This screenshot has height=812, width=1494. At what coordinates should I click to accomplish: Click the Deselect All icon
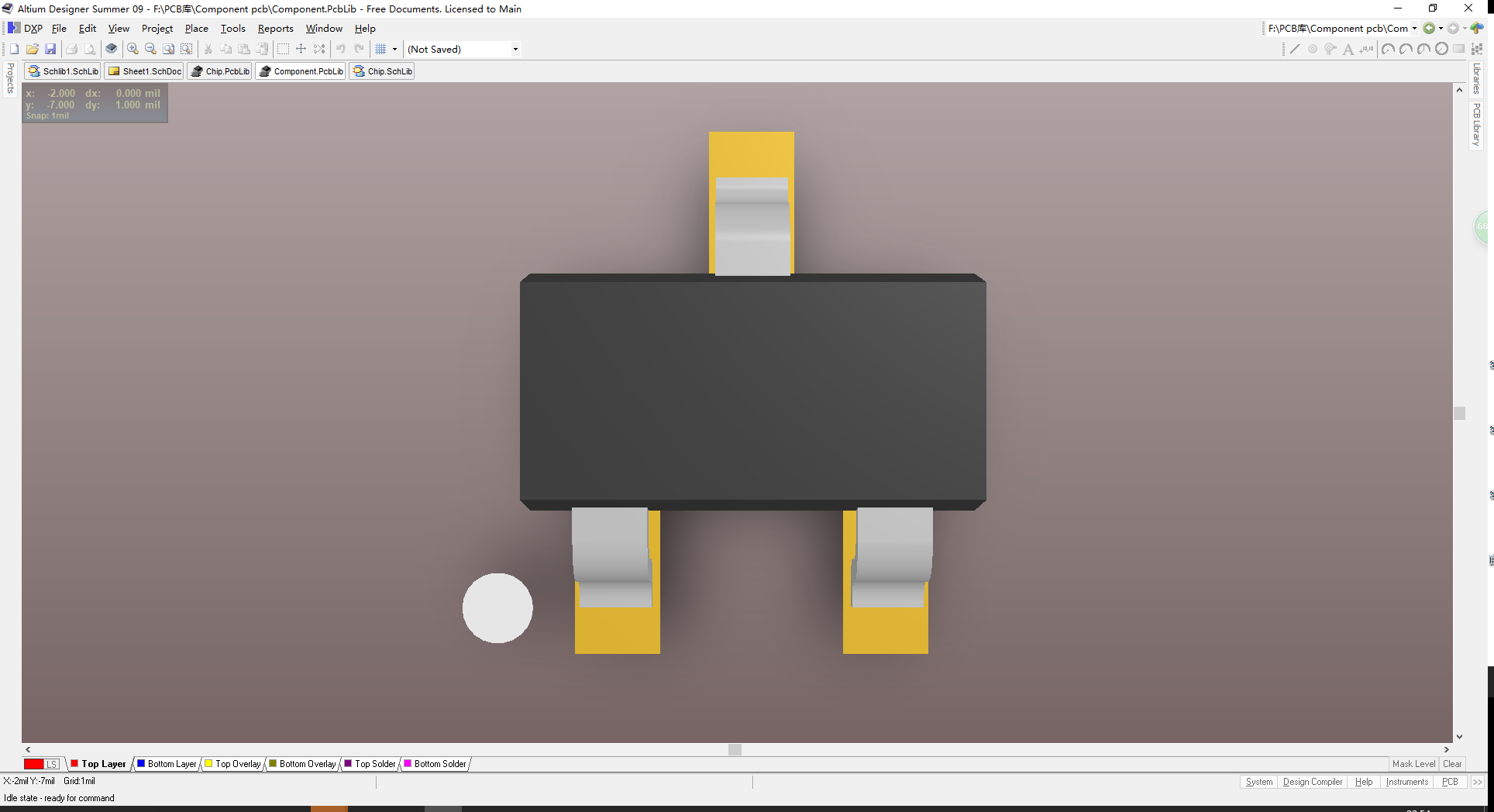[319, 49]
